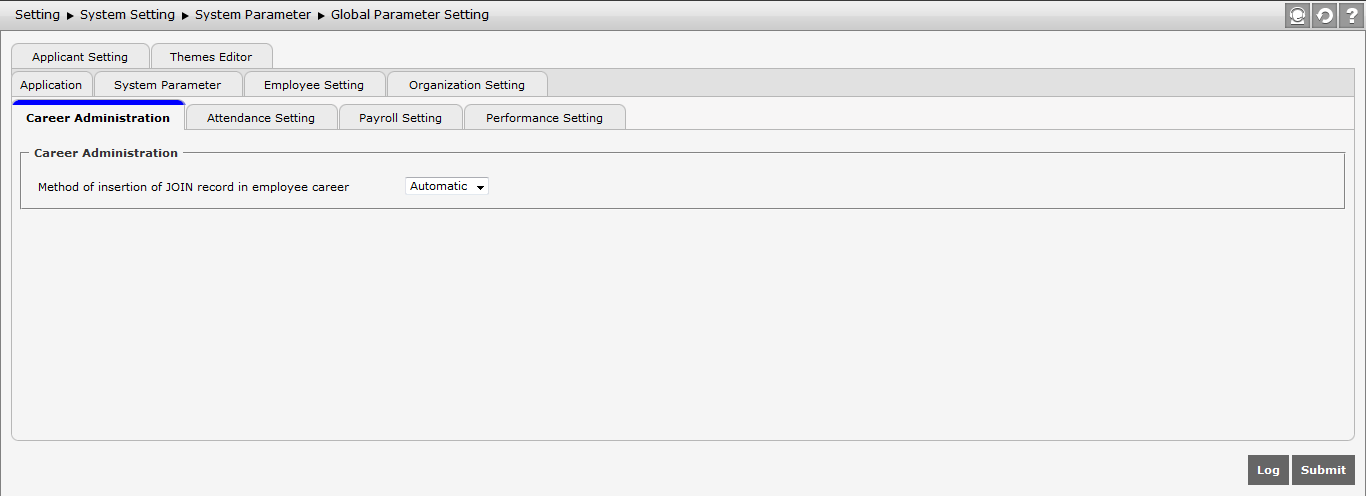Open the Attendance Setting tab
Viewport: 1366px width, 496px height.
(261, 118)
